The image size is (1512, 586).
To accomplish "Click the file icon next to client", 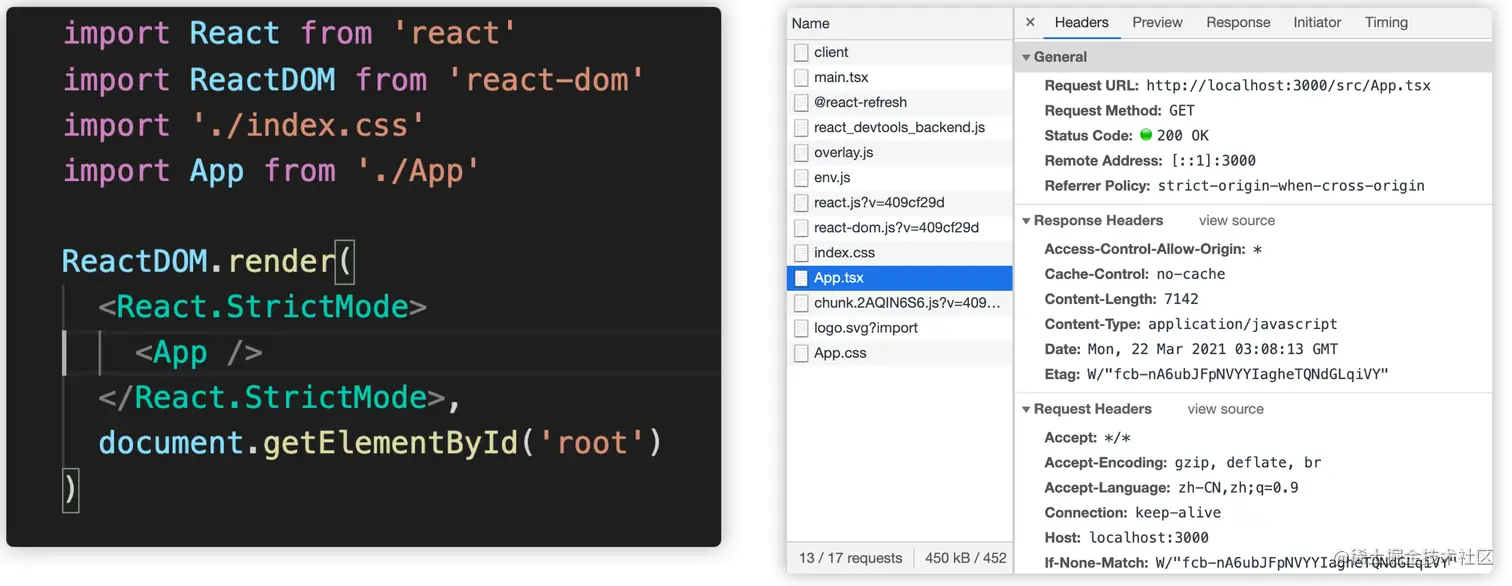I will click(801, 52).
